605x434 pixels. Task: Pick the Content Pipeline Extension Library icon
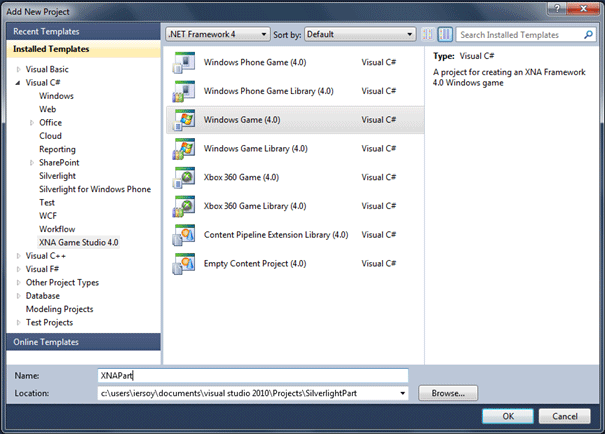pos(184,235)
